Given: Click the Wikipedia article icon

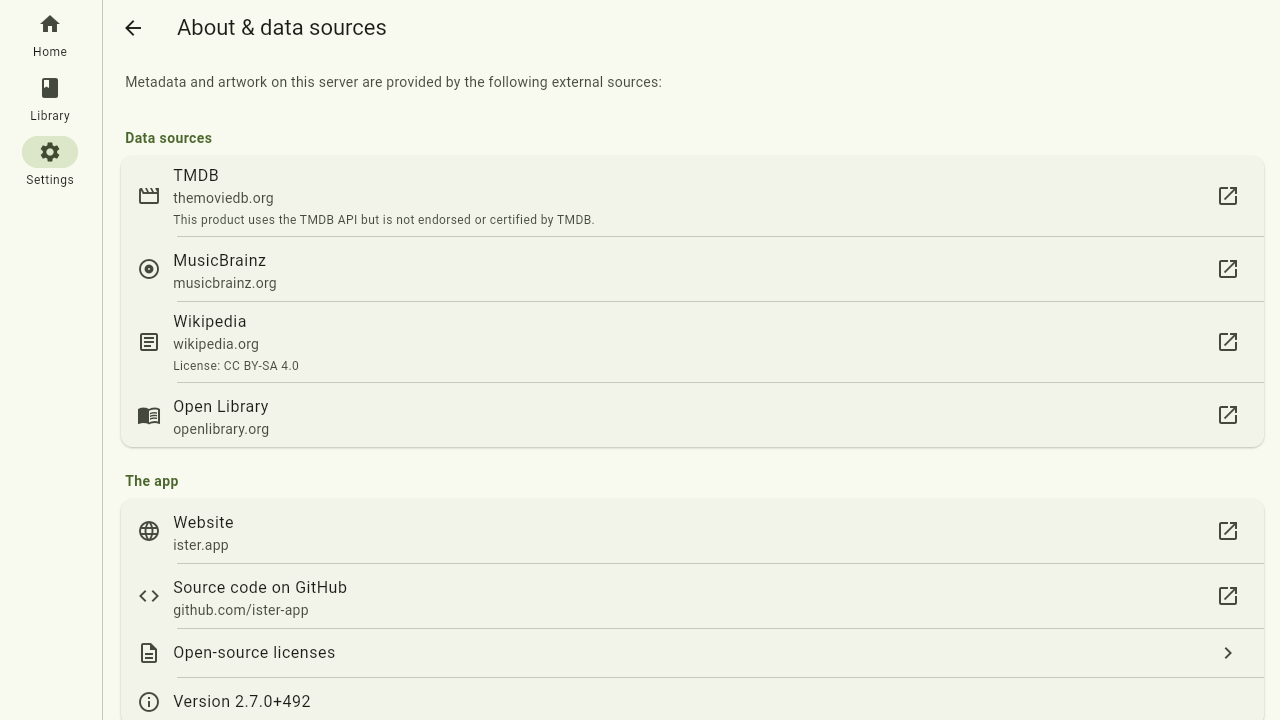Looking at the screenshot, I should coord(149,342).
